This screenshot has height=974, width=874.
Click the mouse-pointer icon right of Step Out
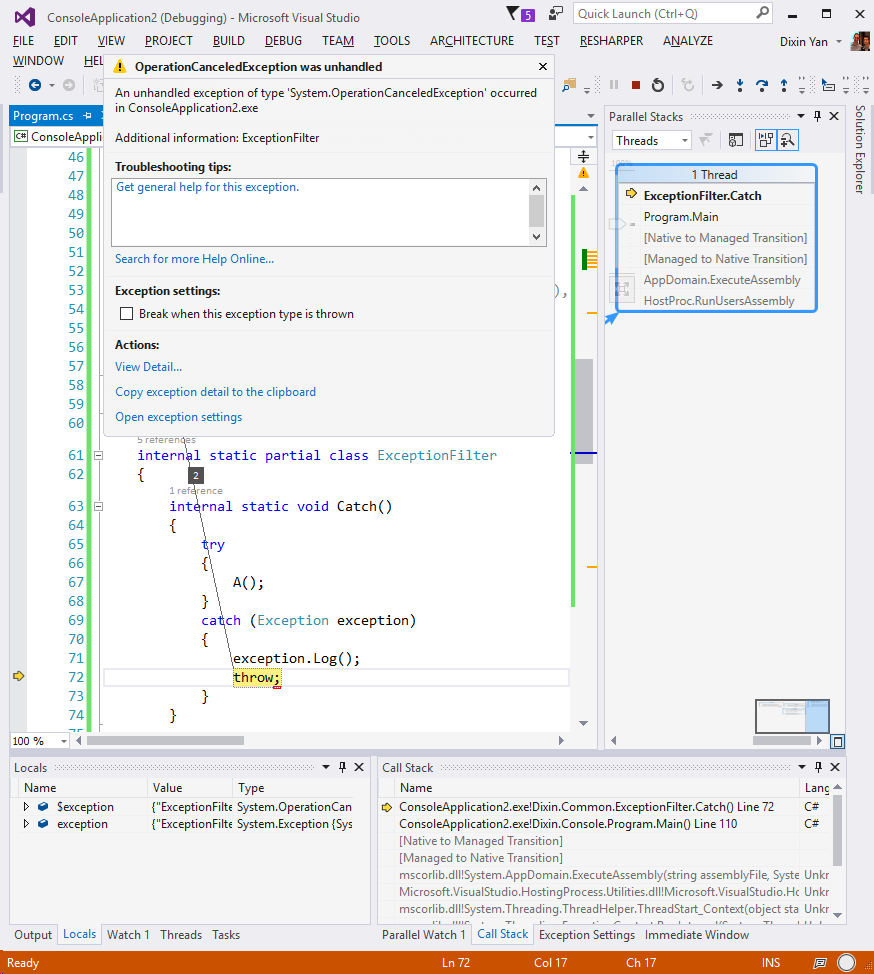(828, 85)
